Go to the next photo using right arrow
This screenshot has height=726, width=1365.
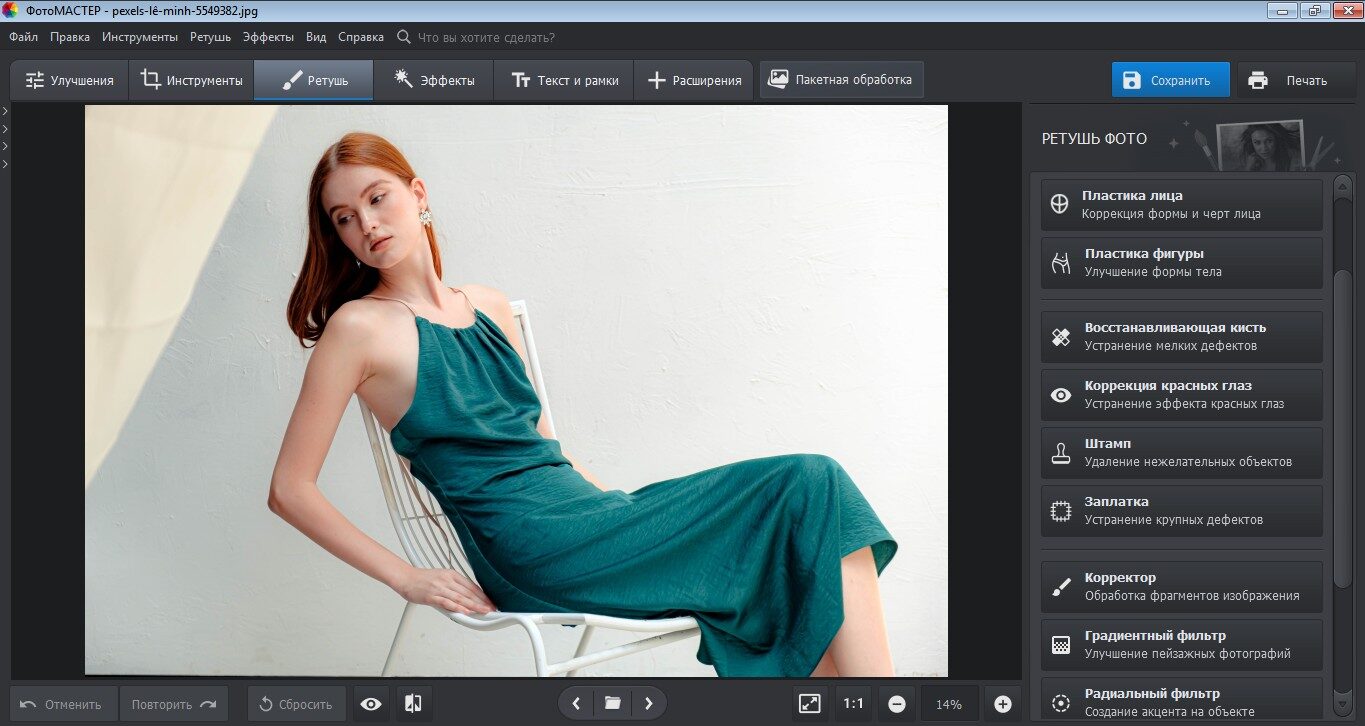[x=649, y=704]
